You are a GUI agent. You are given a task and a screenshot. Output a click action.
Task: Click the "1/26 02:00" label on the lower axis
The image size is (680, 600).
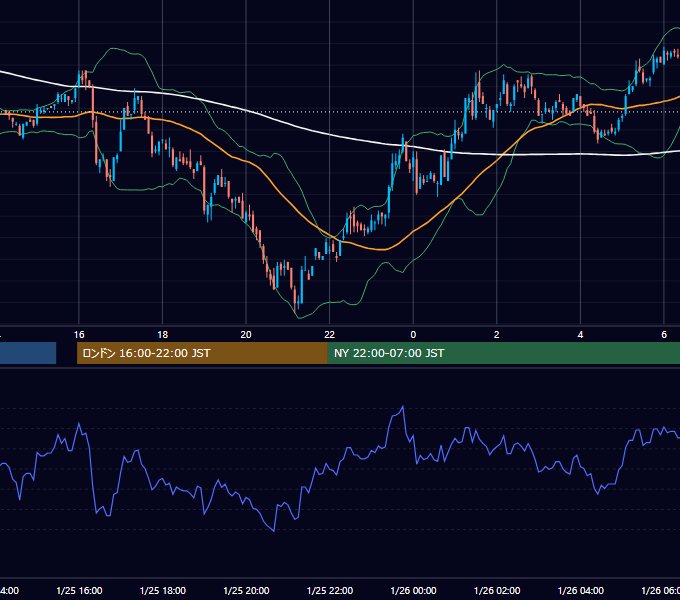pyautogui.click(x=497, y=590)
